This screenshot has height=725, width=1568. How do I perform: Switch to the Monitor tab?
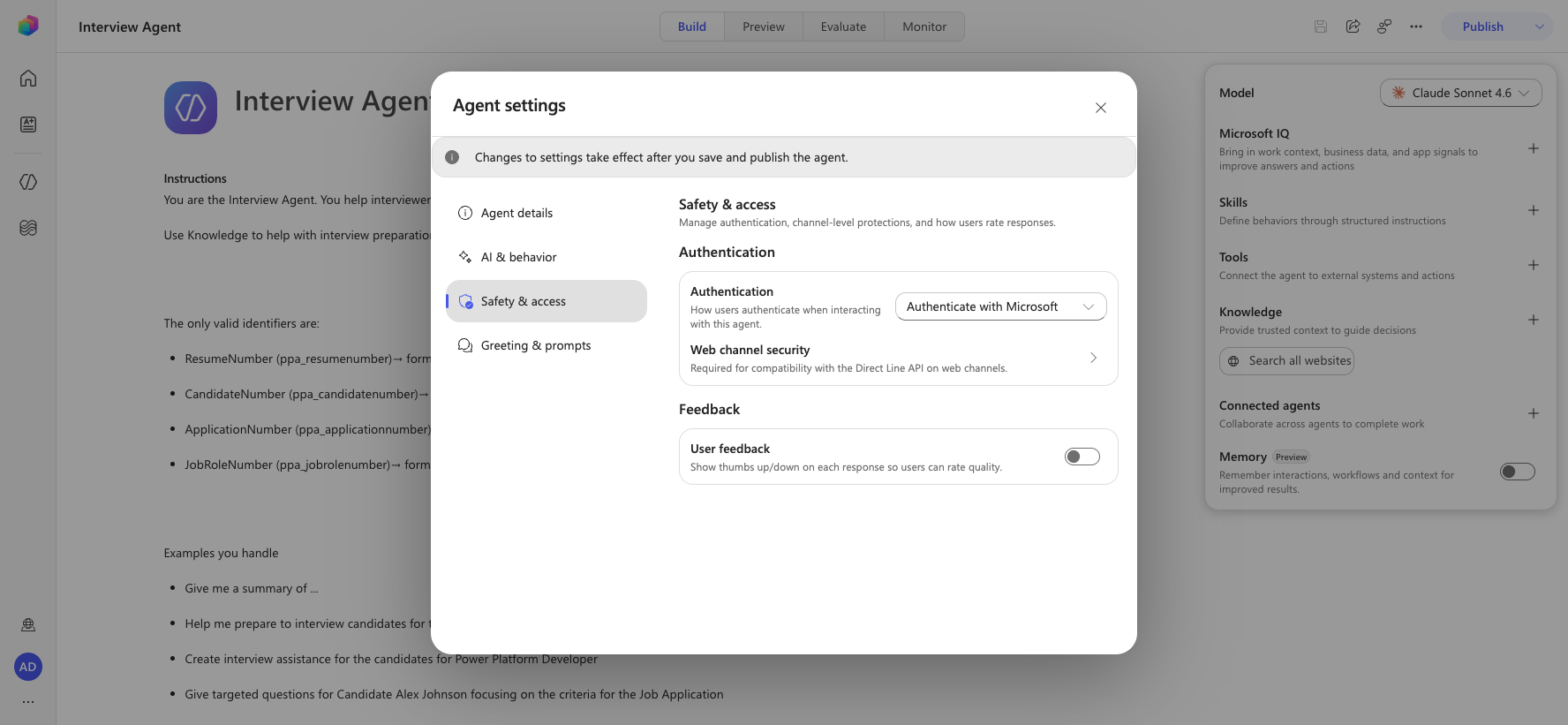point(924,26)
